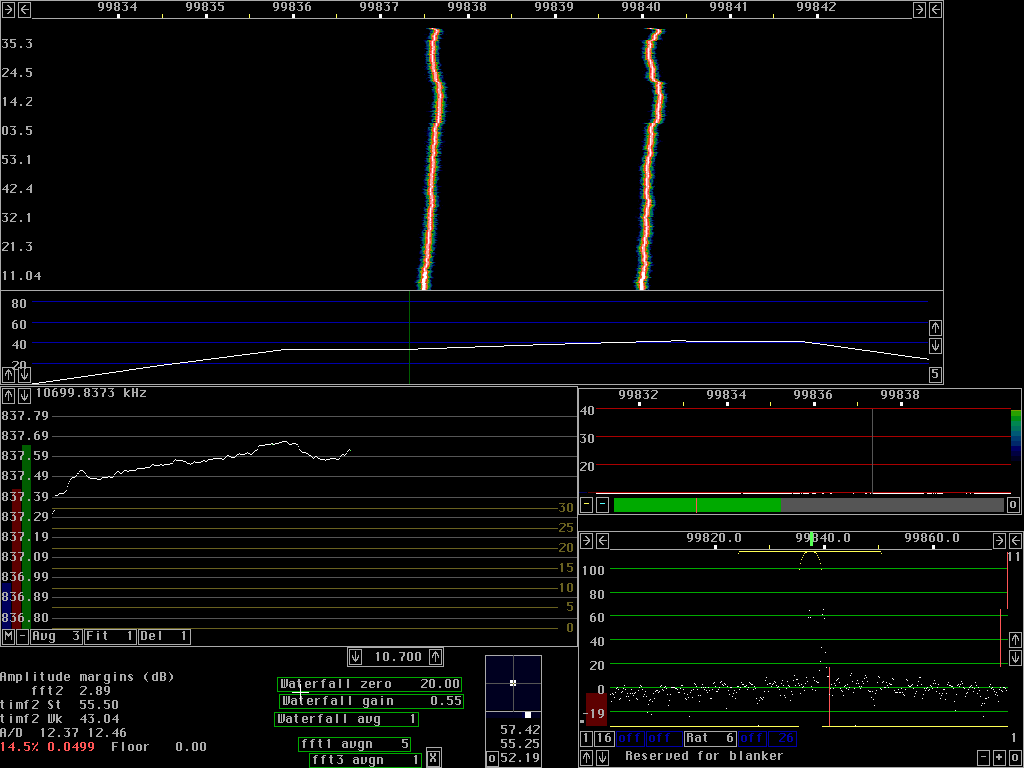
Task: Click the 'Avg 3' box
Action: (57, 637)
